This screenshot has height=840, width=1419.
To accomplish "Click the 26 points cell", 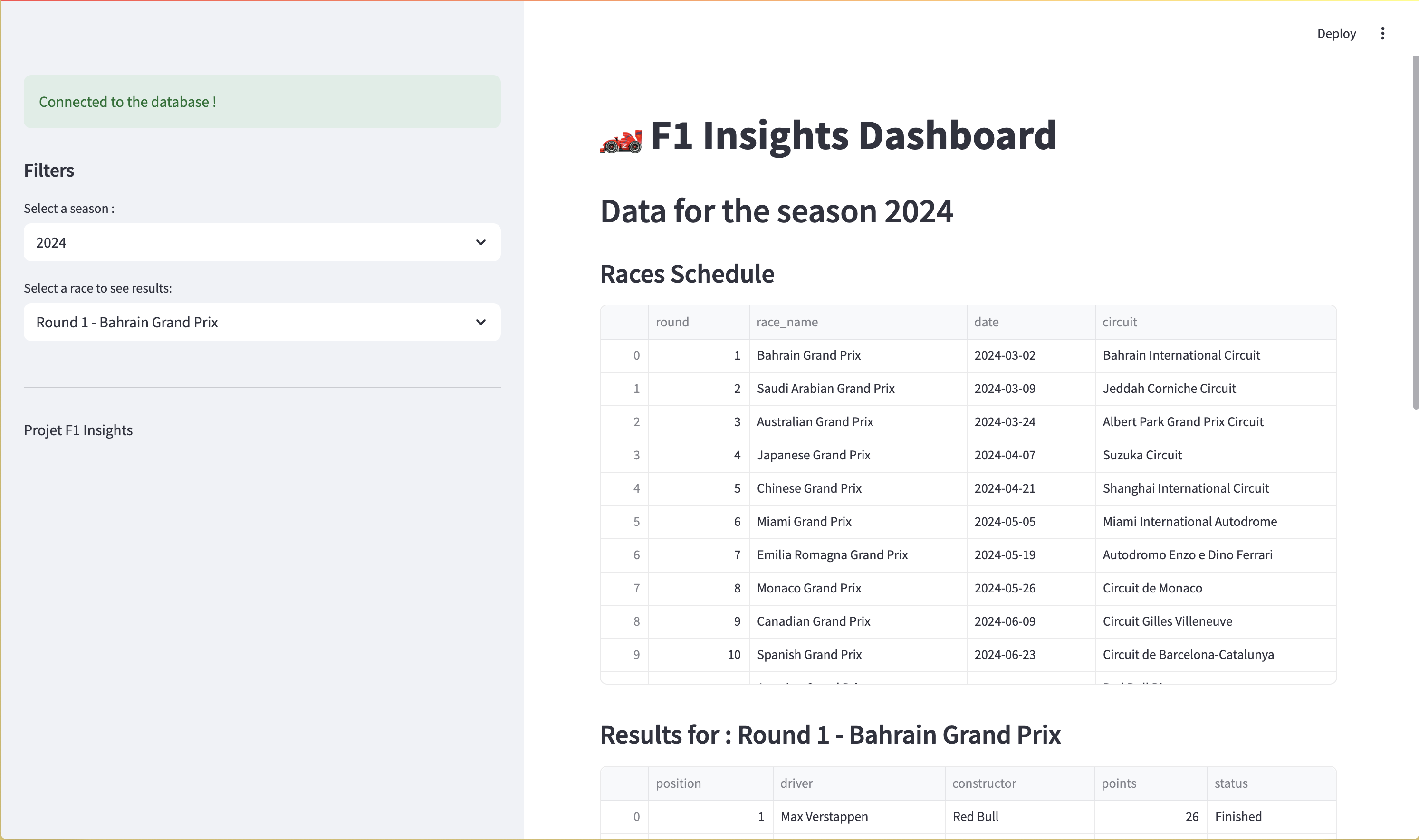I will (x=1151, y=817).
